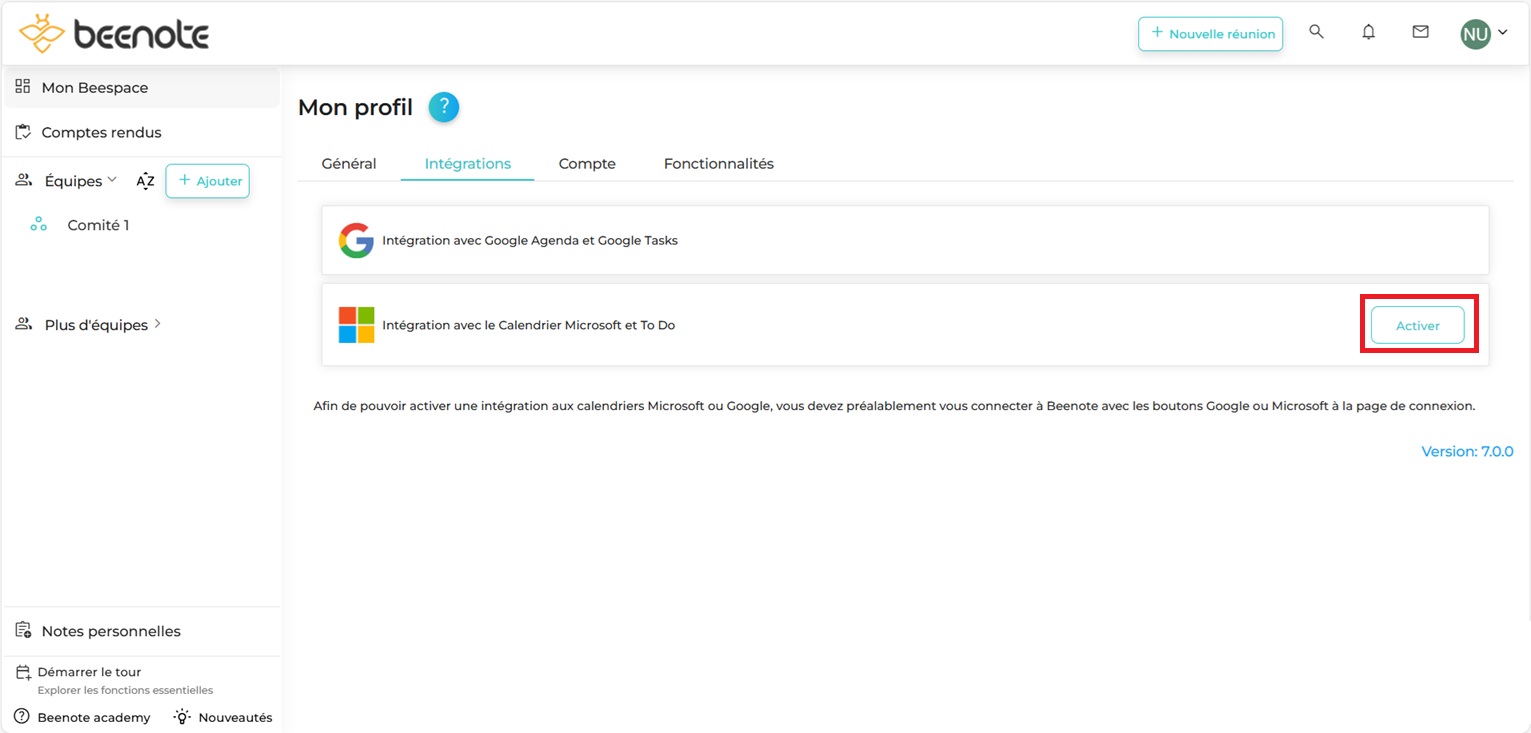The width and height of the screenshot is (1531, 733).
Task: Sort teams with the AZ icon
Action: pyautogui.click(x=145, y=181)
